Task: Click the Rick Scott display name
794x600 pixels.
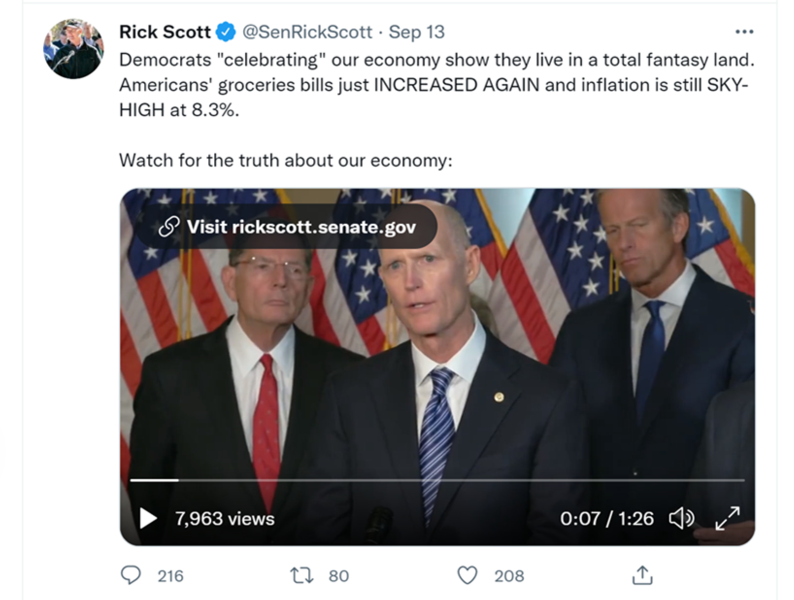Action: [165, 32]
